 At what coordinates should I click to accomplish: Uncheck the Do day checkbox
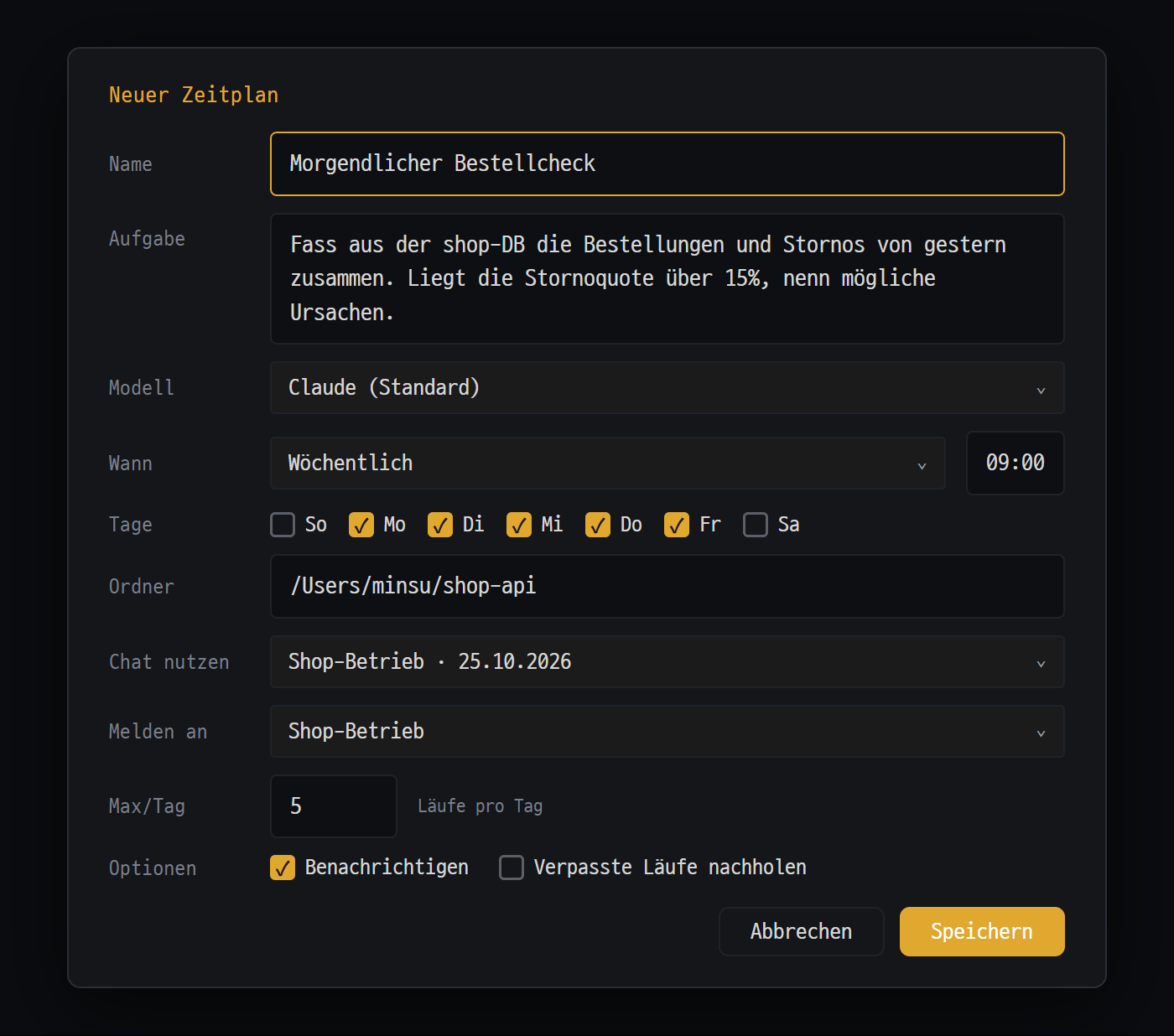click(598, 525)
